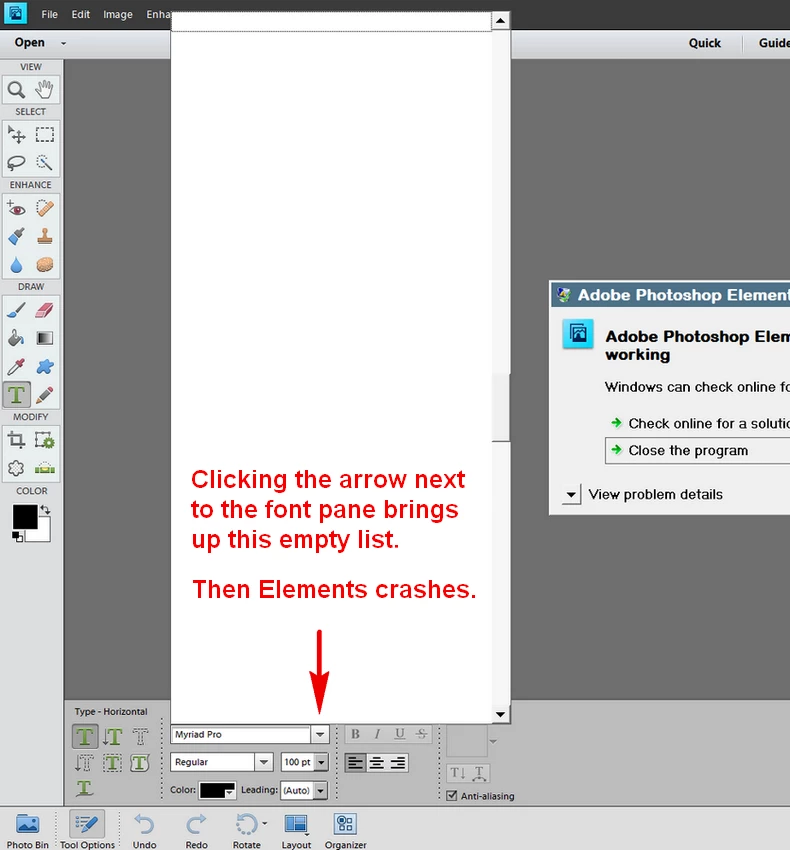This screenshot has width=790, height=850.
Task: Select the Spot Healing Brush tool
Action: [x=44, y=208]
